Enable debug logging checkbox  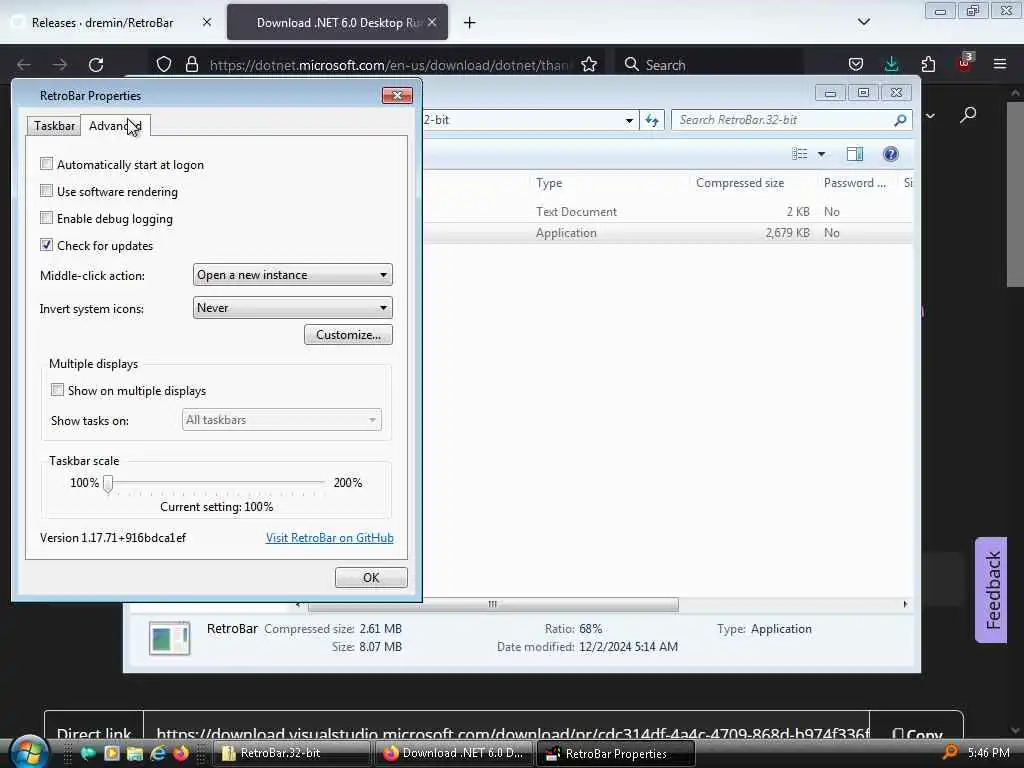click(x=46, y=218)
